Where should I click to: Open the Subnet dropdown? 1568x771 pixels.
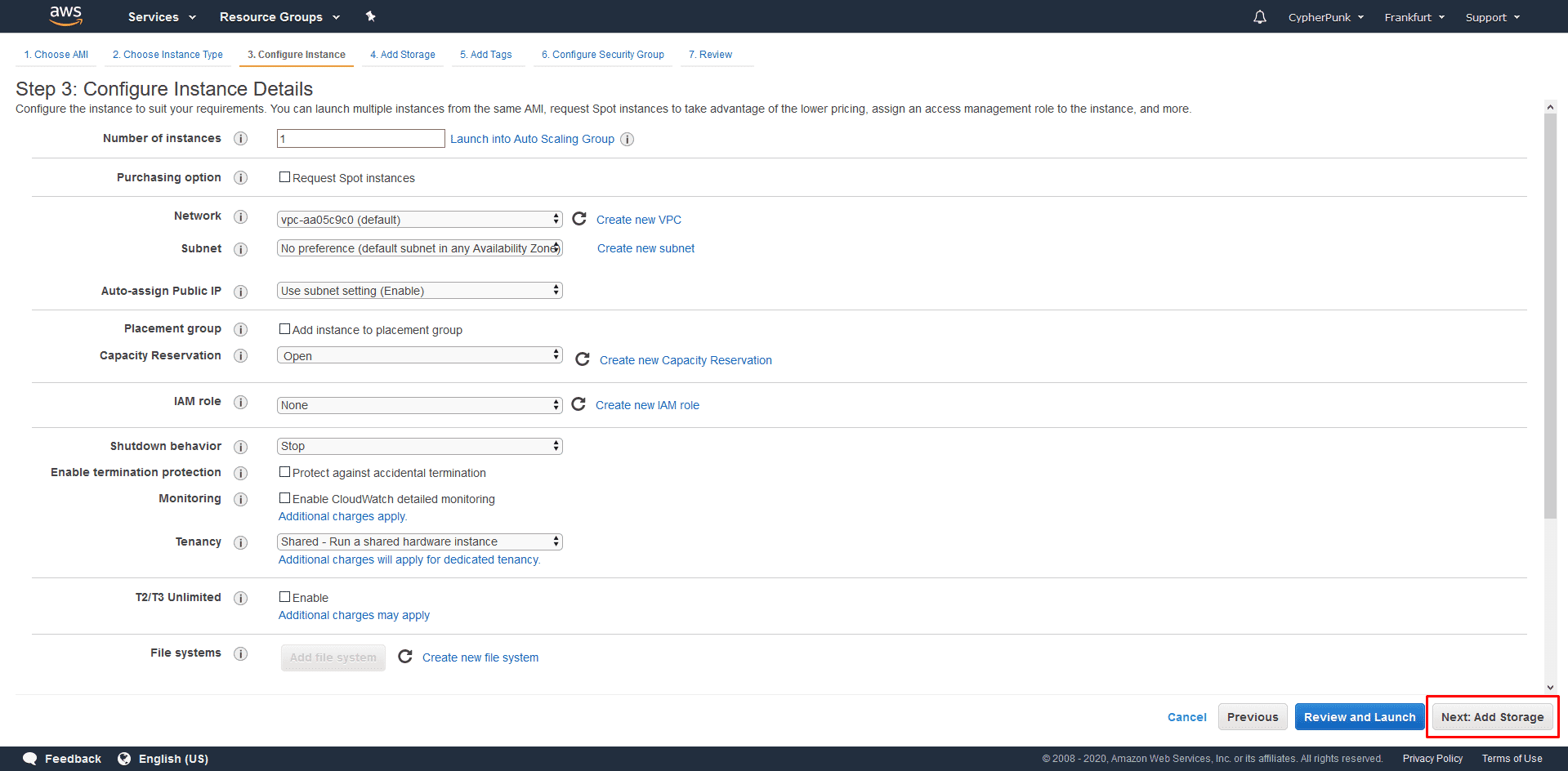(420, 248)
